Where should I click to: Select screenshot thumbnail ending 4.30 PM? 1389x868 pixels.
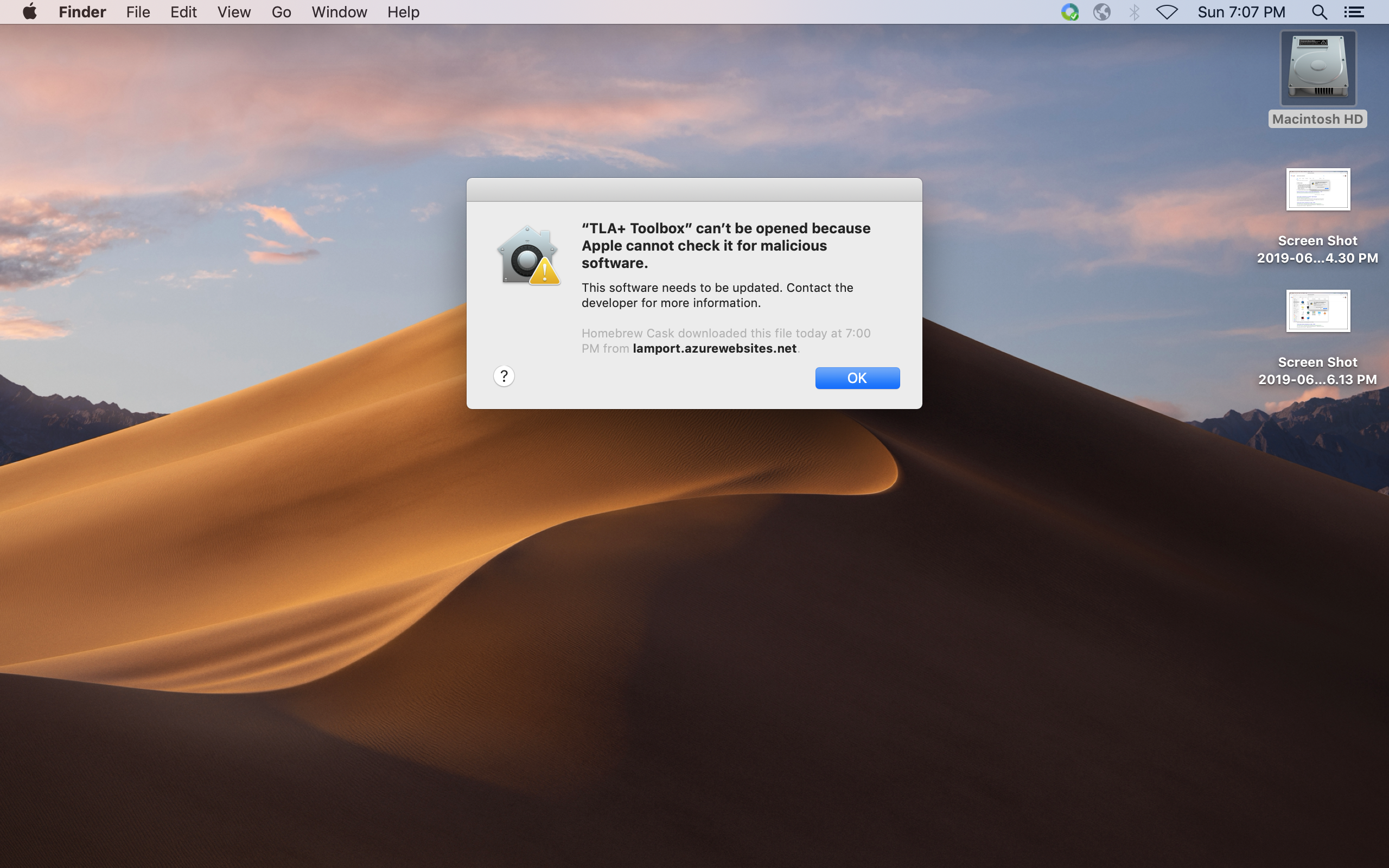tap(1318, 189)
